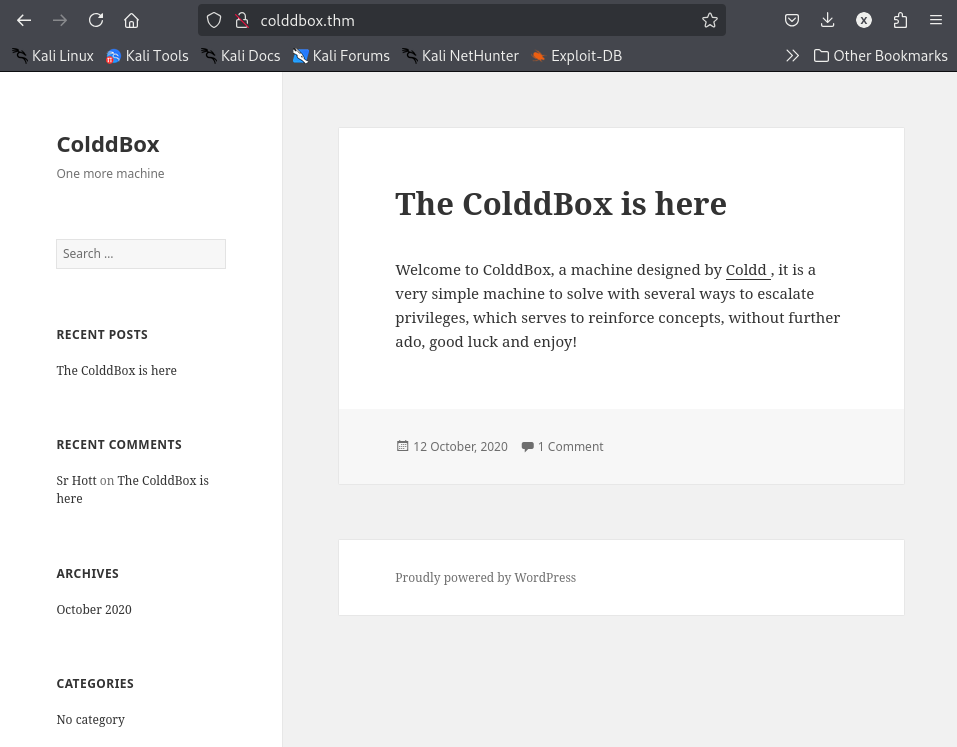Click the 'No category' text
Viewport: 957px width, 747px height.
pyautogui.click(x=90, y=720)
